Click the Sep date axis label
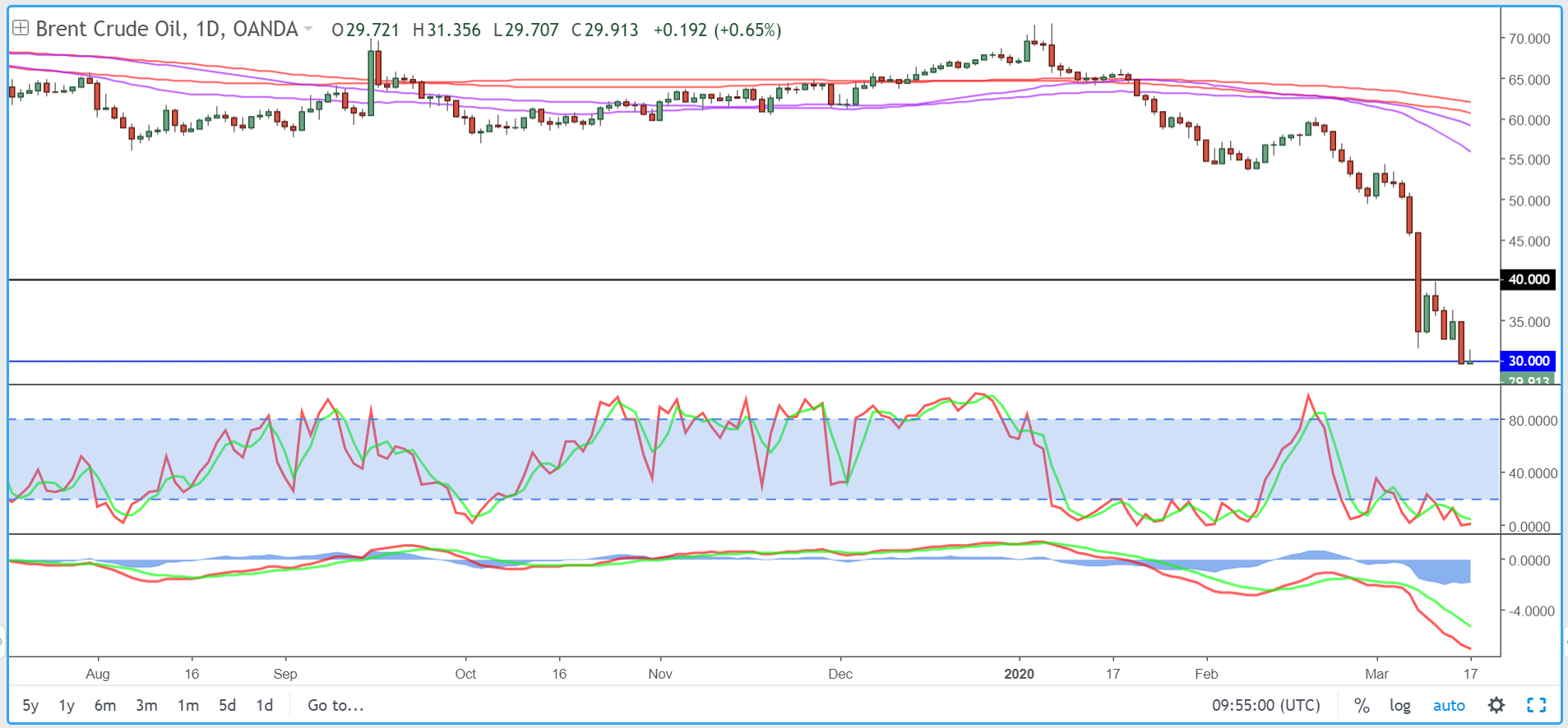This screenshot has width=1568, height=728. pyautogui.click(x=285, y=674)
